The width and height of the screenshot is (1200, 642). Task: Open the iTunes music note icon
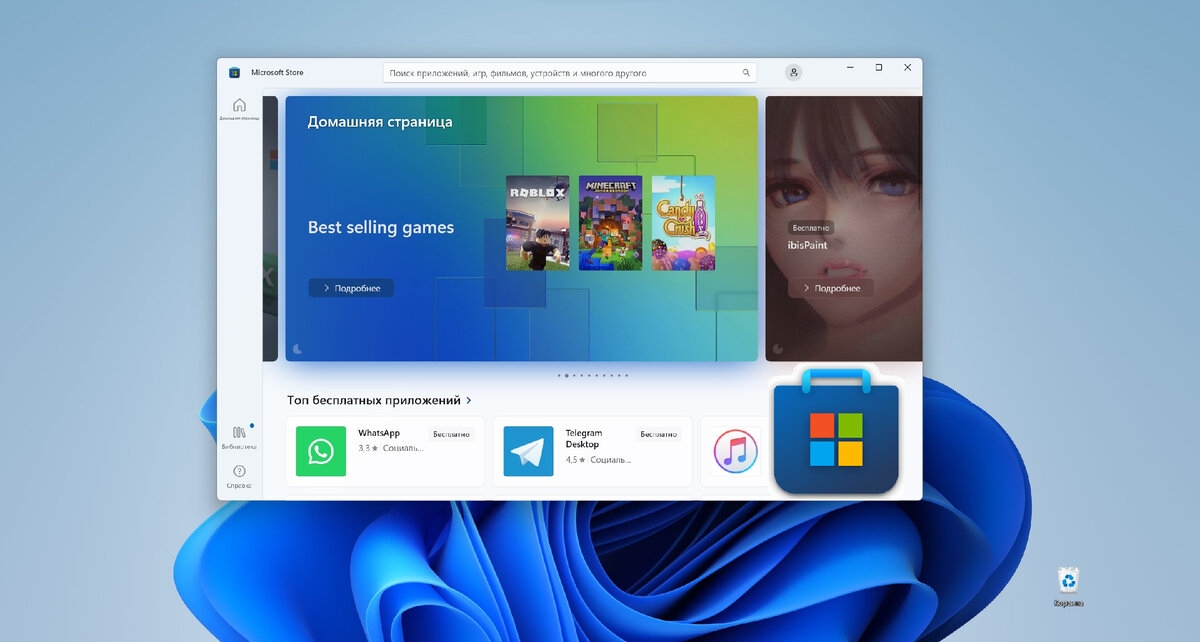click(x=735, y=451)
